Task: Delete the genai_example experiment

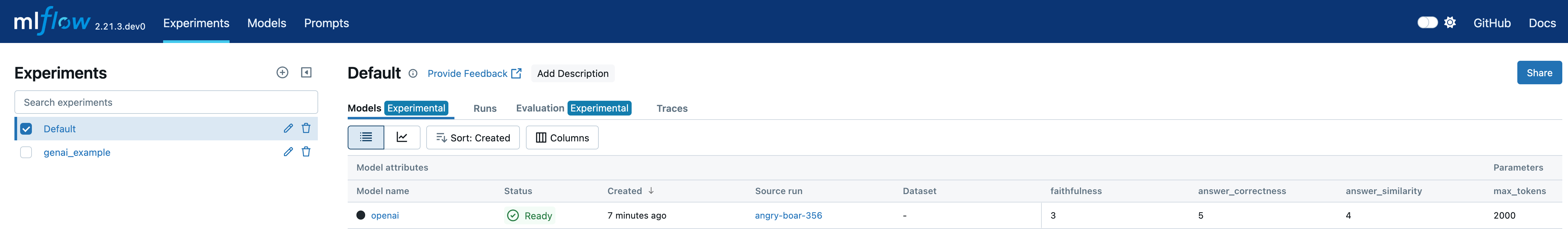Action: [306, 152]
